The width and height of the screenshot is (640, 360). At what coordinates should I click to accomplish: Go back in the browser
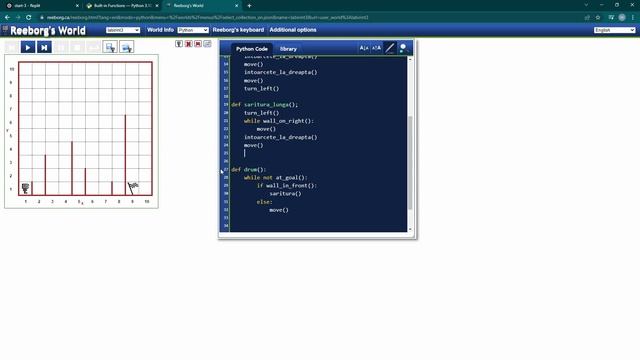pos(7,18)
